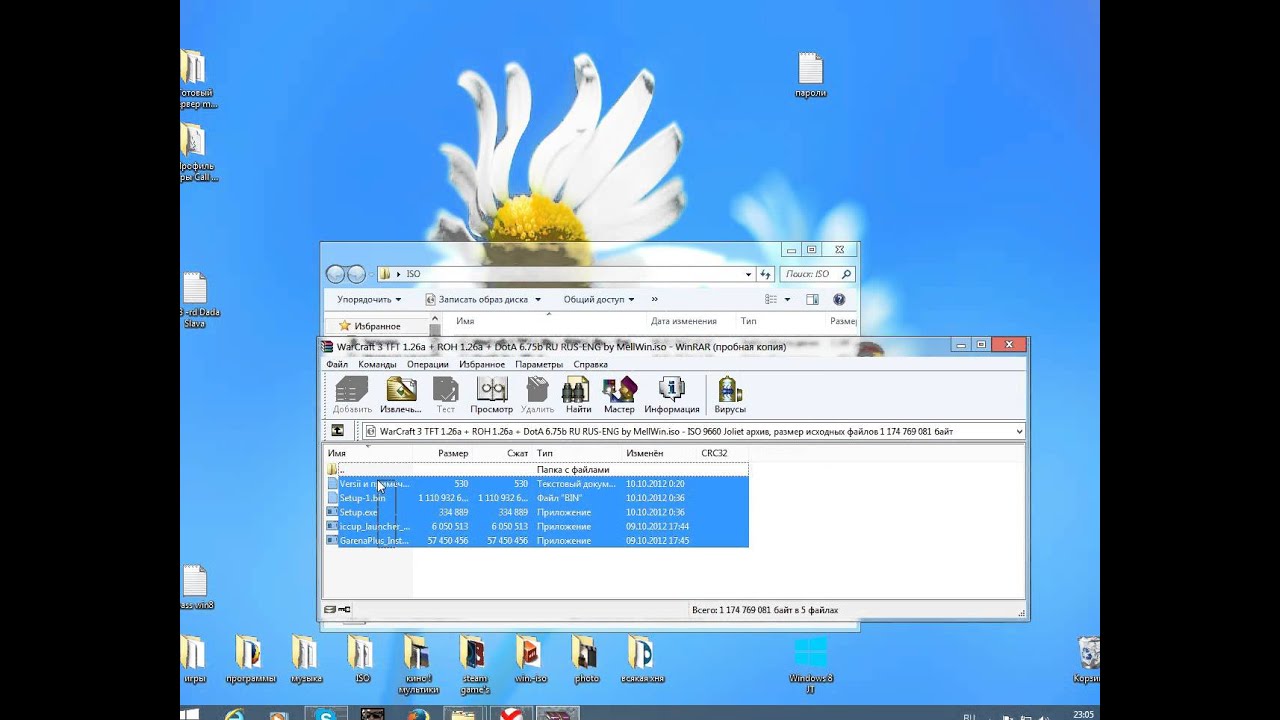Viewport: 1280px width, 720px height.
Task: Click the Skype icon in taskbar
Action: pos(326,714)
